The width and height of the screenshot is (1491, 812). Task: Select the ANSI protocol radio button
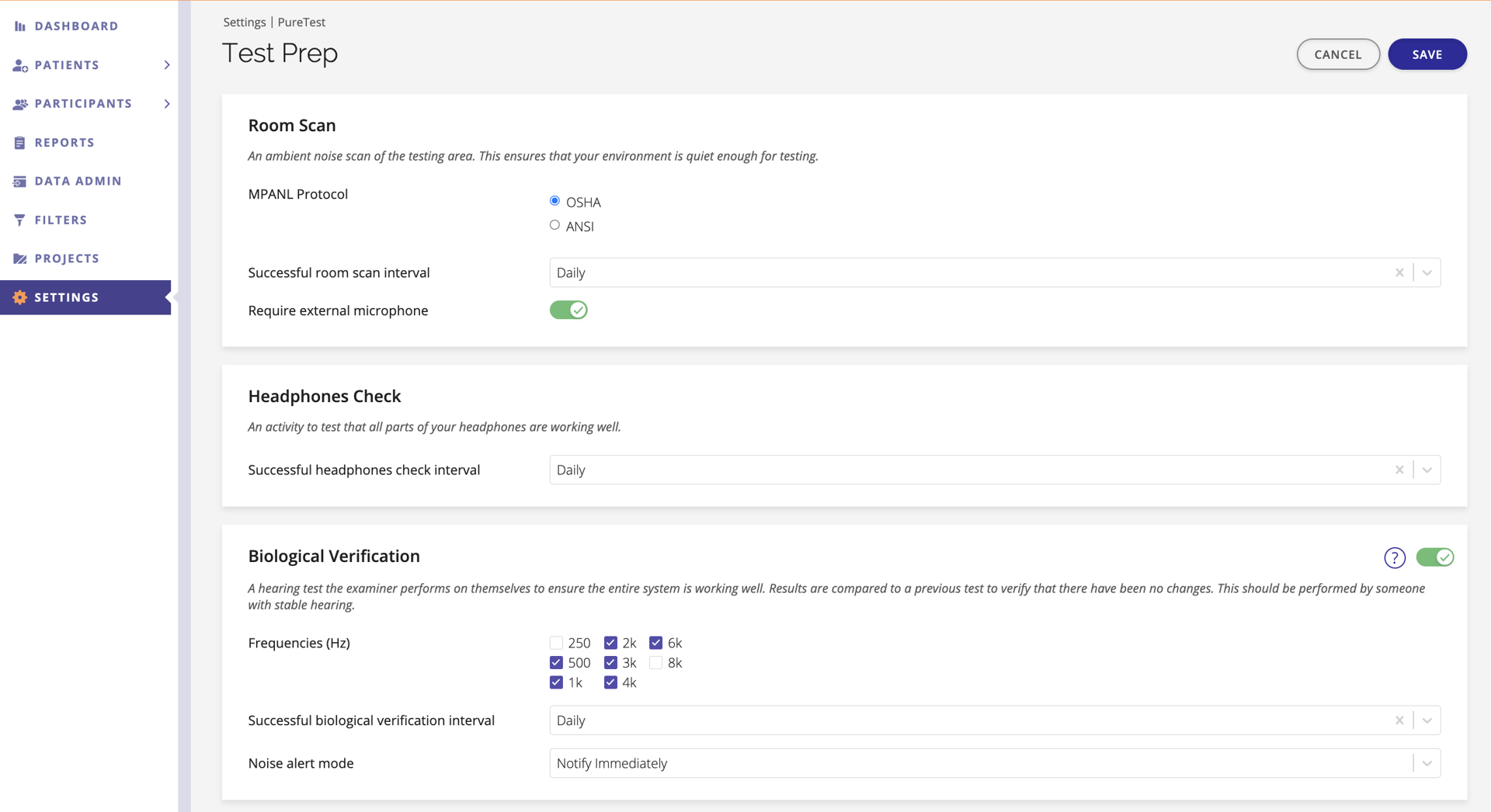(x=554, y=225)
